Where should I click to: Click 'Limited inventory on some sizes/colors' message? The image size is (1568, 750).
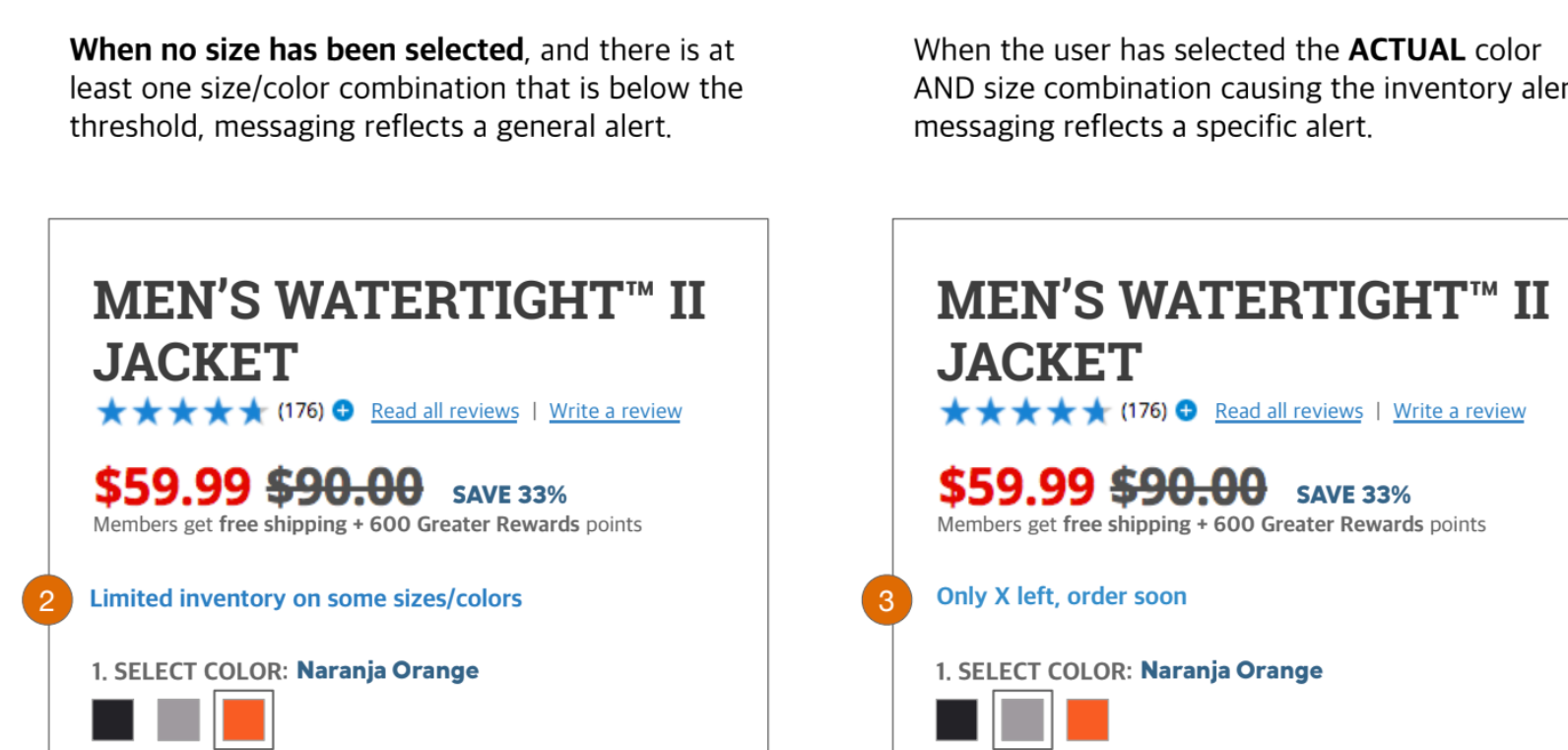click(306, 598)
